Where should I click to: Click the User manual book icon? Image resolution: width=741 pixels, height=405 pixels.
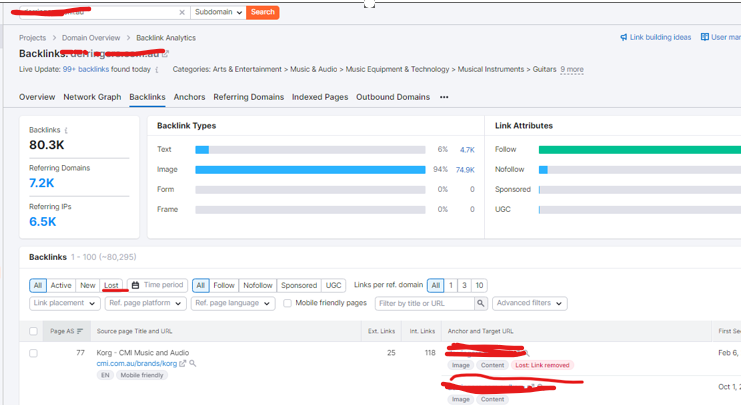pos(705,37)
